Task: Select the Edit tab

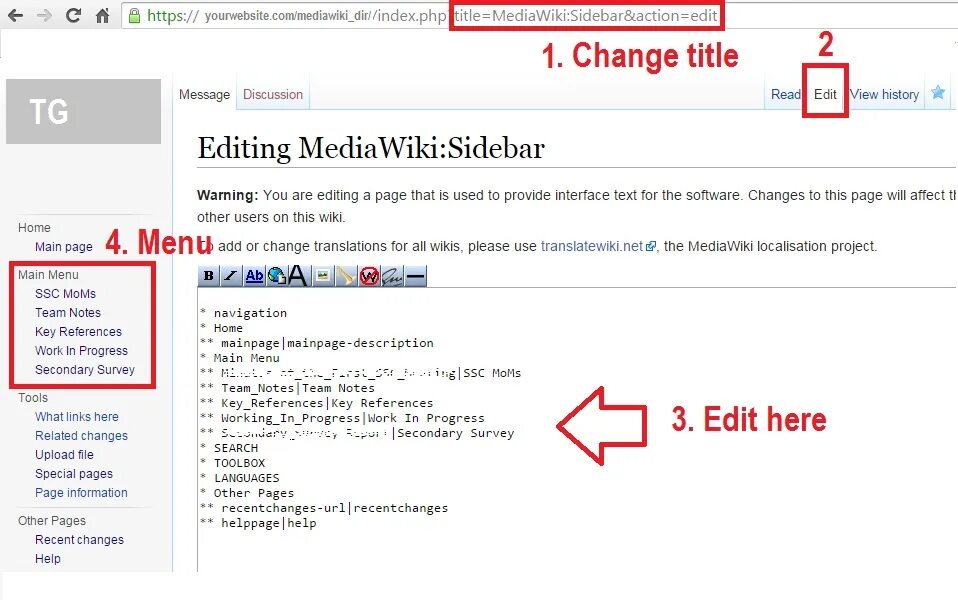Action: (825, 95)
